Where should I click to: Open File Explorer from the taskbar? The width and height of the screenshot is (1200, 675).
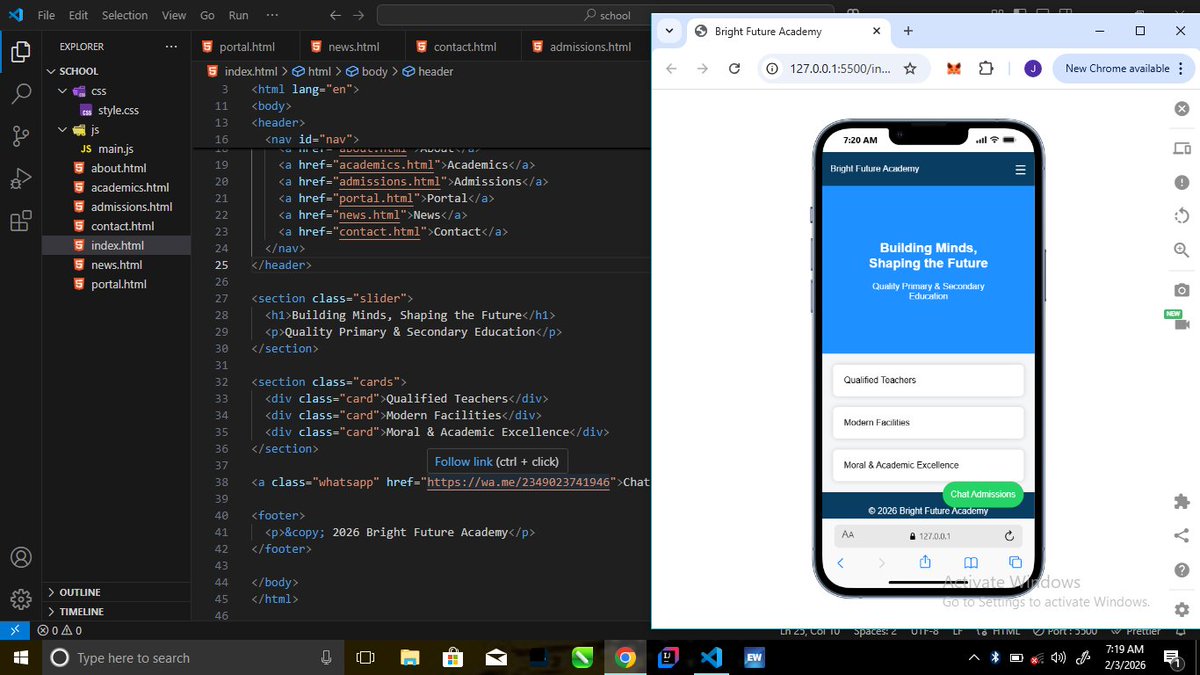point(410,657)
